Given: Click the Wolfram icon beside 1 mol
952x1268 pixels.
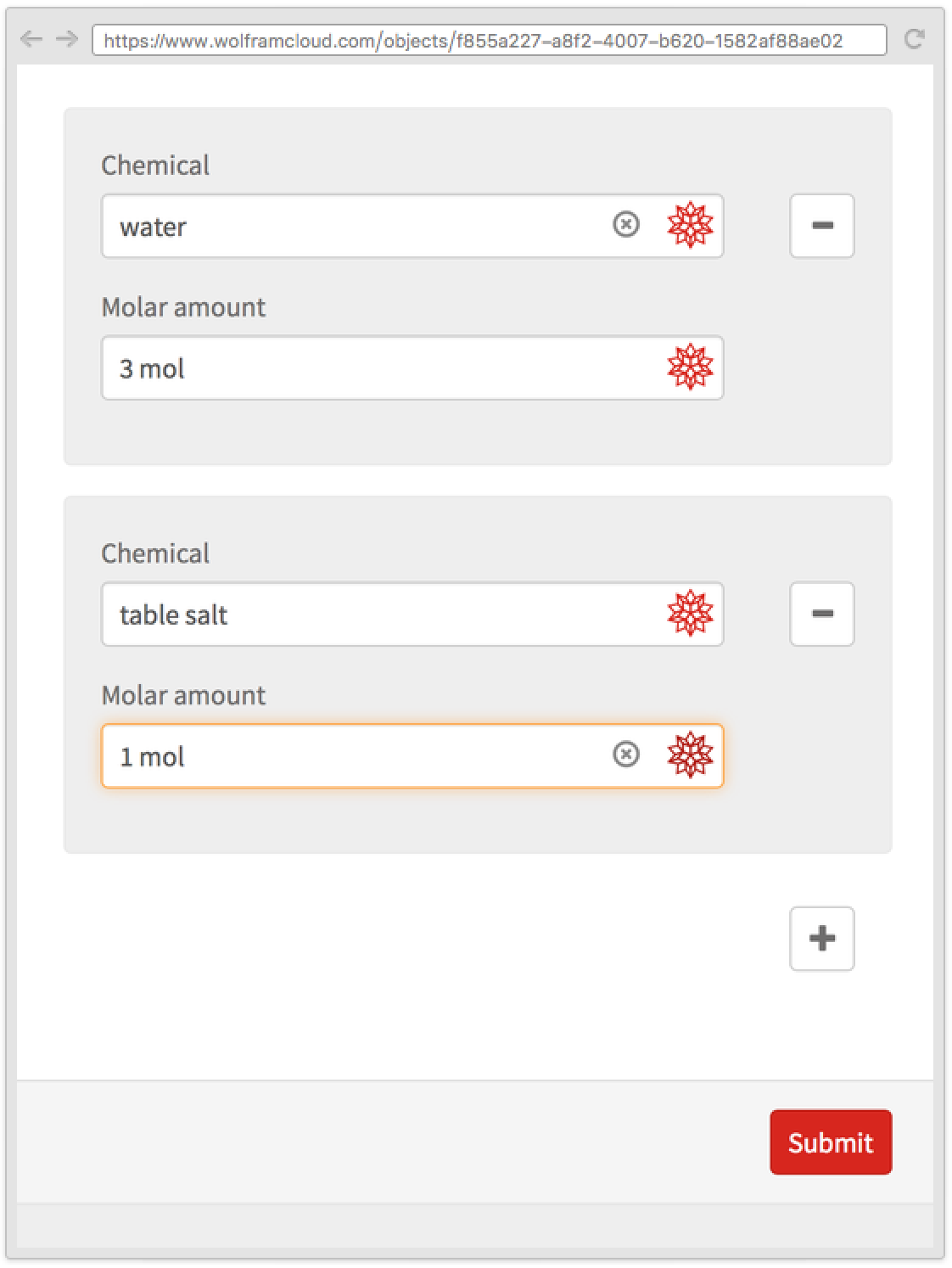Looking at the screenshot, I should (690, 755).
